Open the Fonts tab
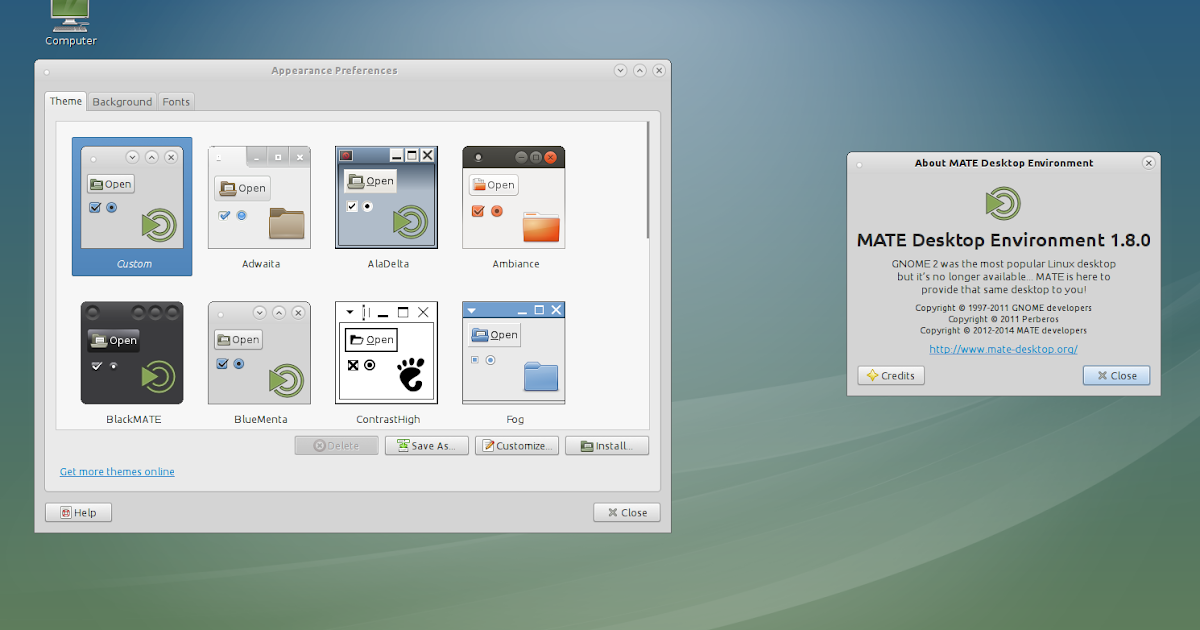 (176, 102)
